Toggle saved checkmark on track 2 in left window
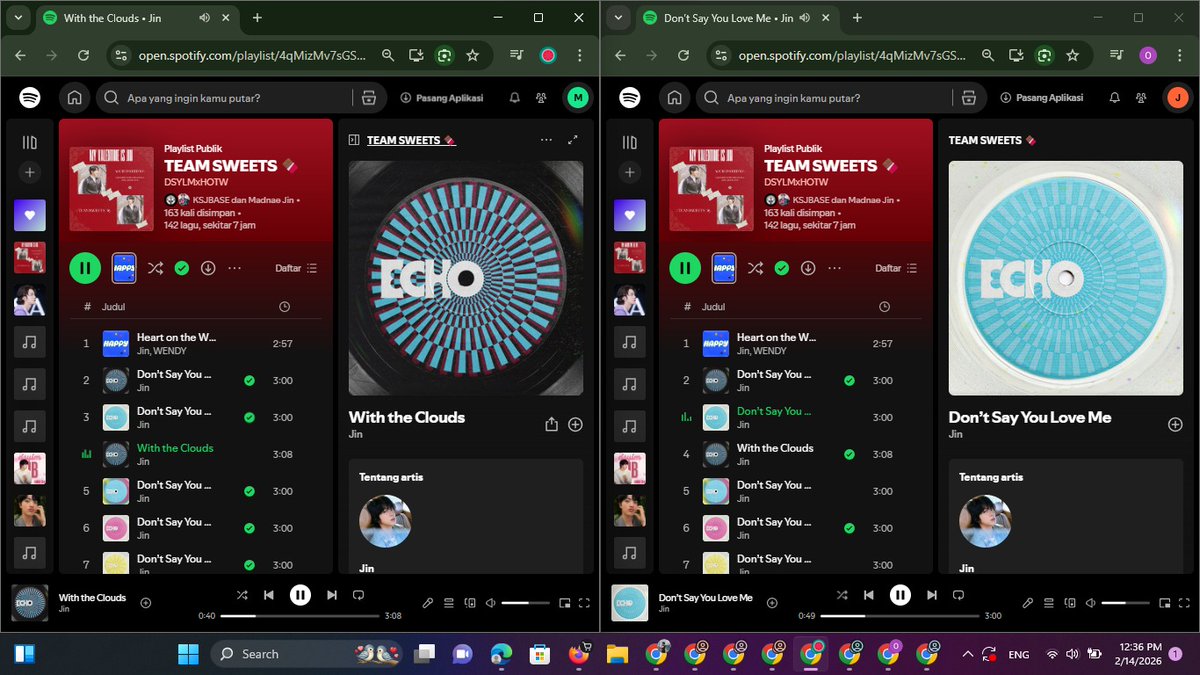This screenshot has width=1200, height=675. coord(249,380)
